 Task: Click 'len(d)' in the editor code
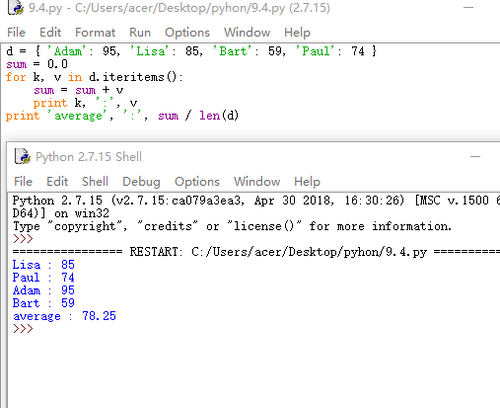click(x=219, y=116)
